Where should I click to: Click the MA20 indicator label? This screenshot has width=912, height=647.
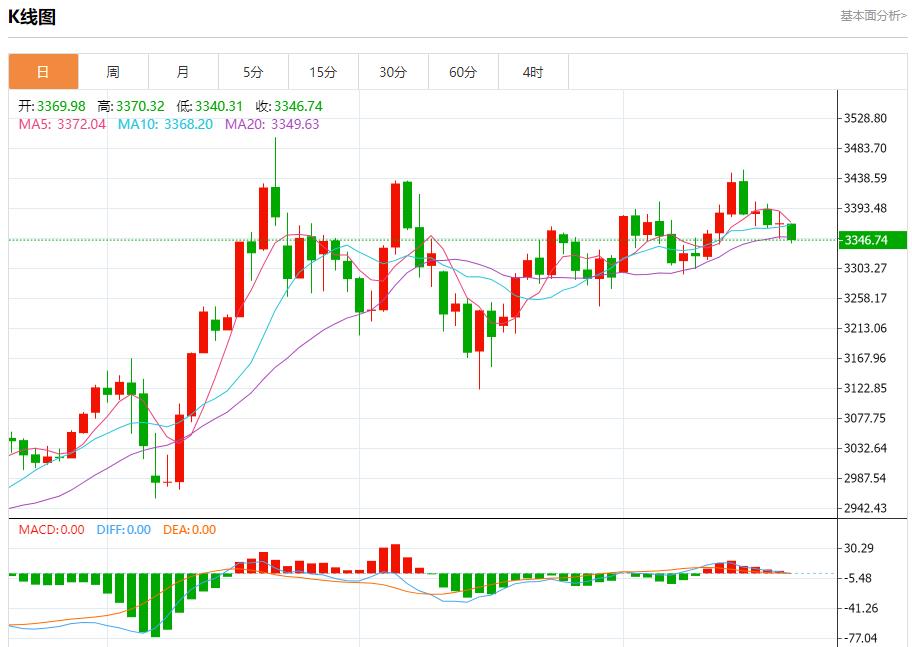point(272,124)
